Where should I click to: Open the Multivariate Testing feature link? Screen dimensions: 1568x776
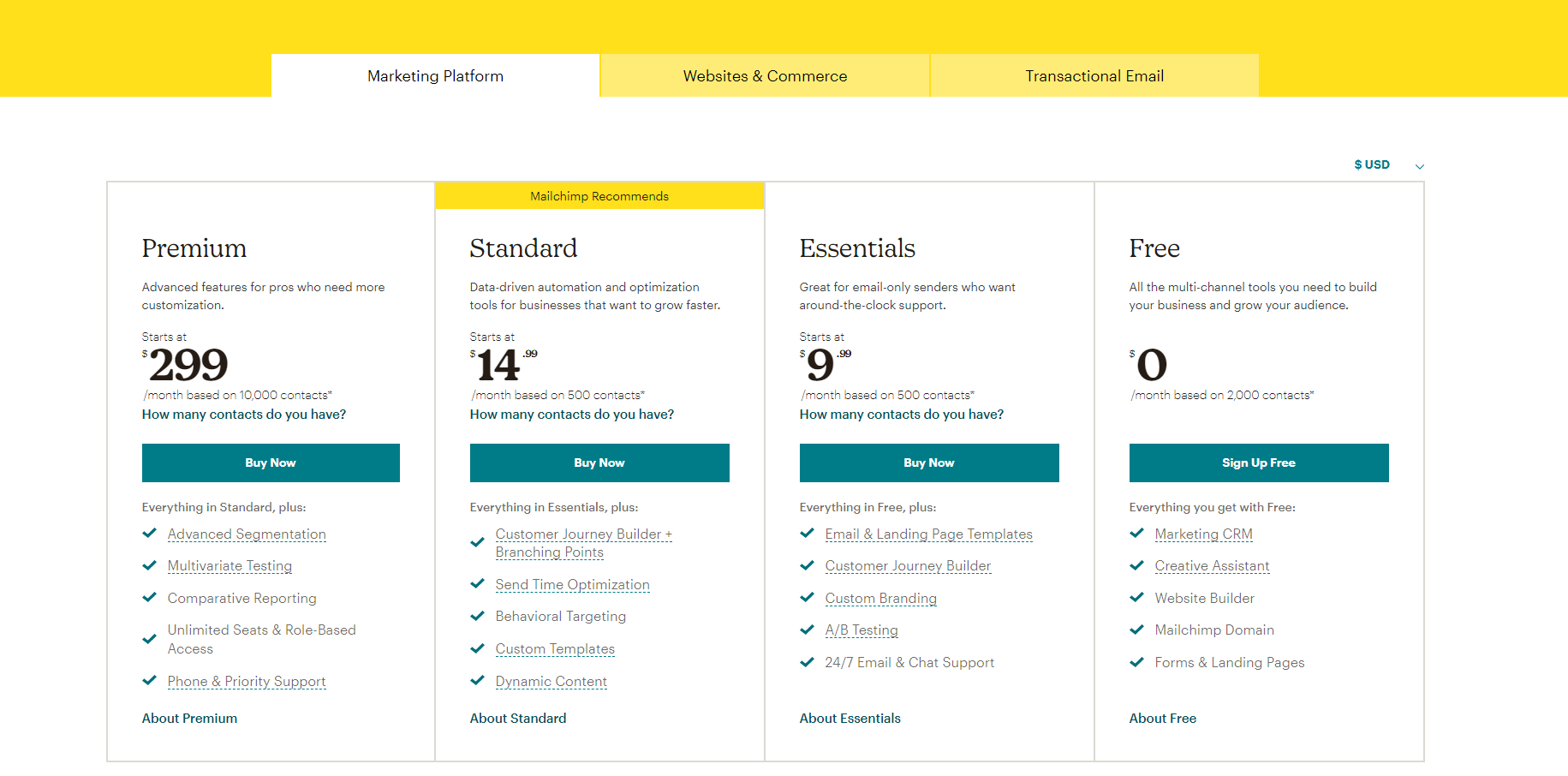230,566
